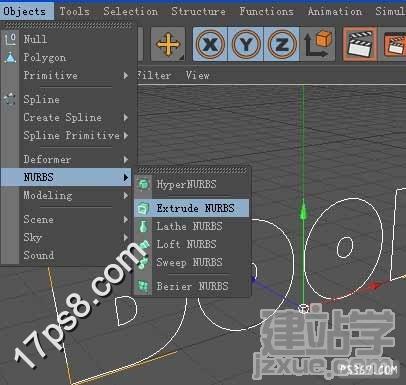Expand the Primitive submenu arrow

126,75
